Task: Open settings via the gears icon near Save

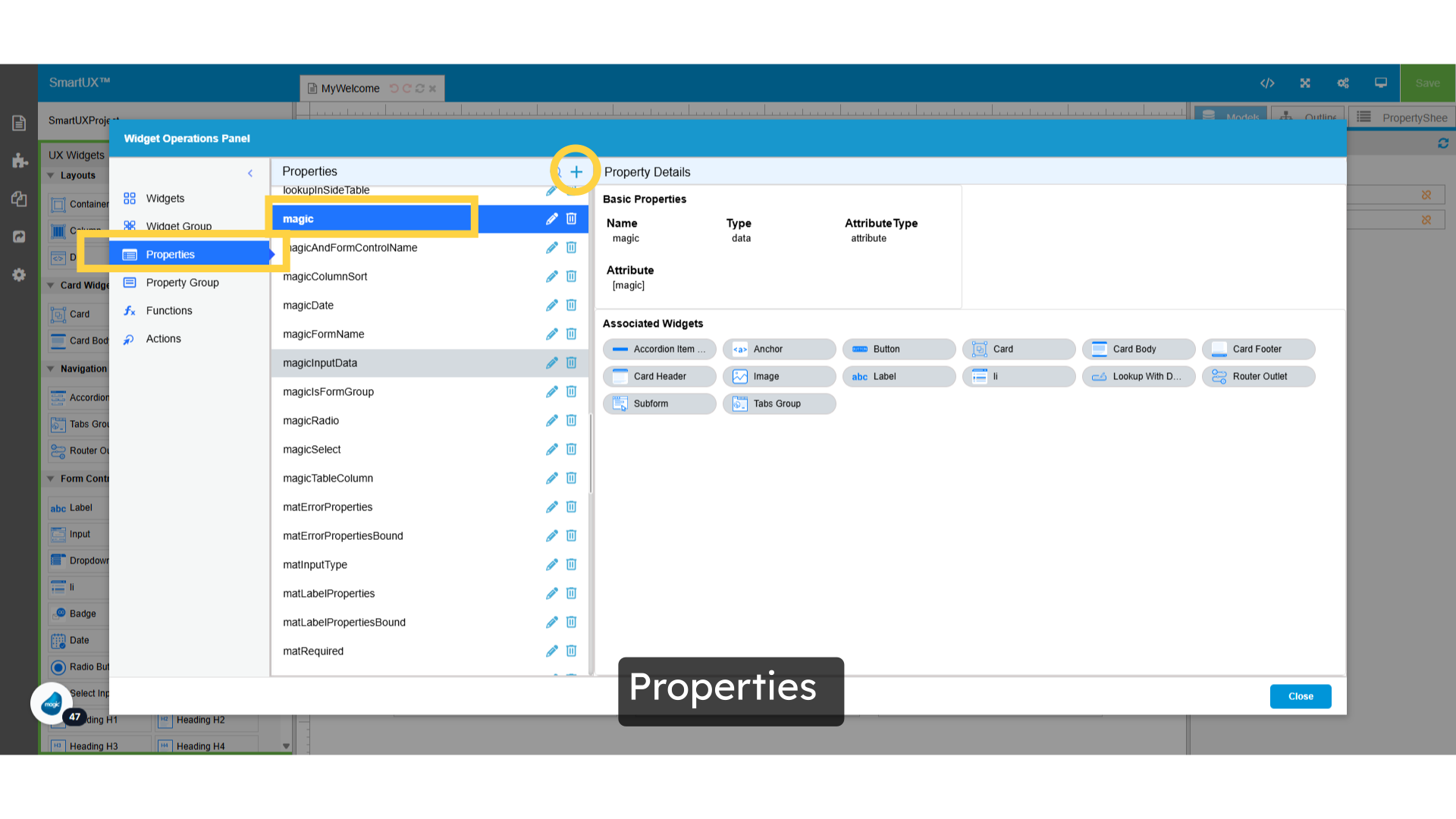Action: [x=1343, y=83]
